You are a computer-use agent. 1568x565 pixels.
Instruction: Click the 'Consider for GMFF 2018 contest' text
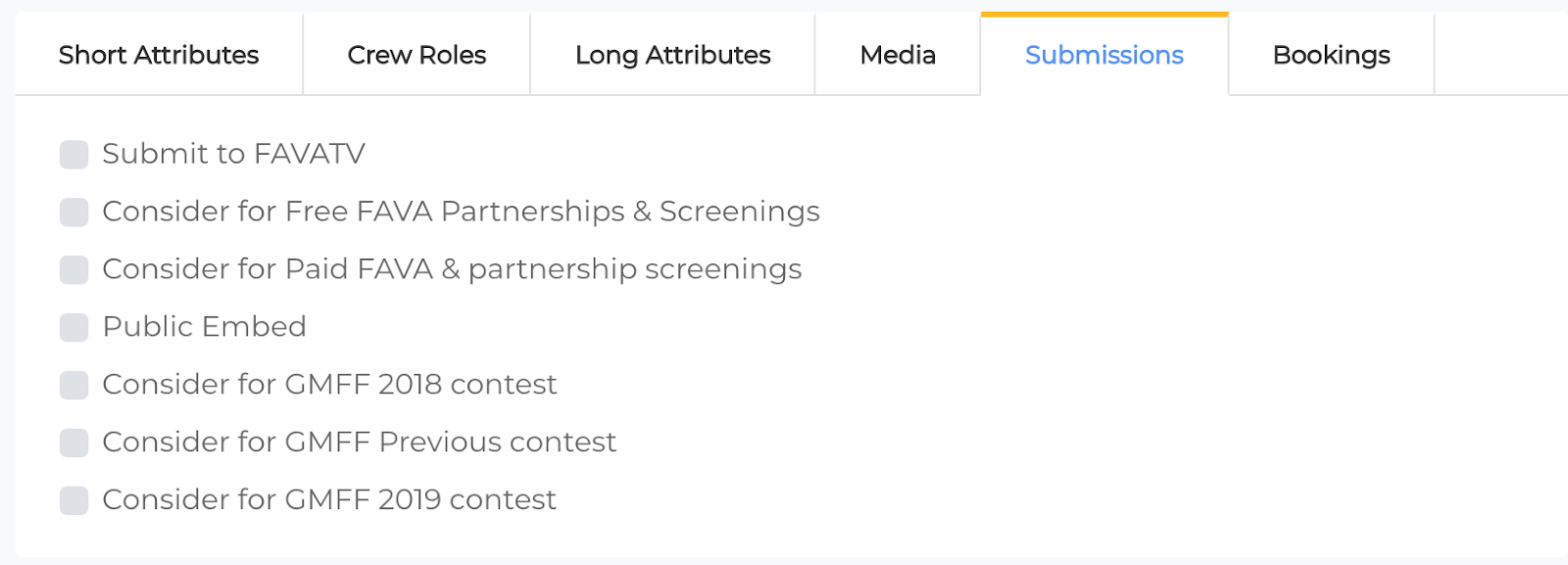click(329, 385)
